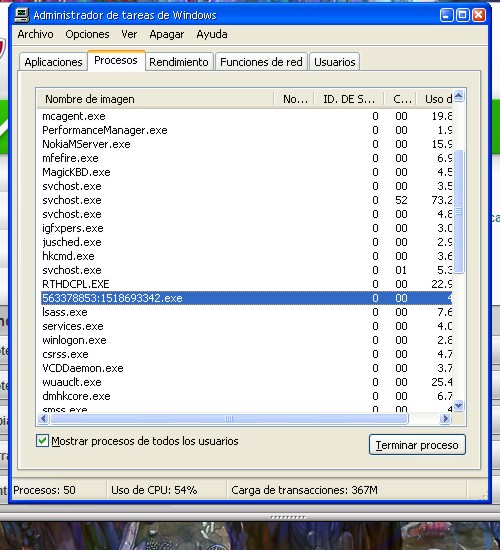500x550 pixels.
Task: Sort by the No... column header
Action: [294, 99]
